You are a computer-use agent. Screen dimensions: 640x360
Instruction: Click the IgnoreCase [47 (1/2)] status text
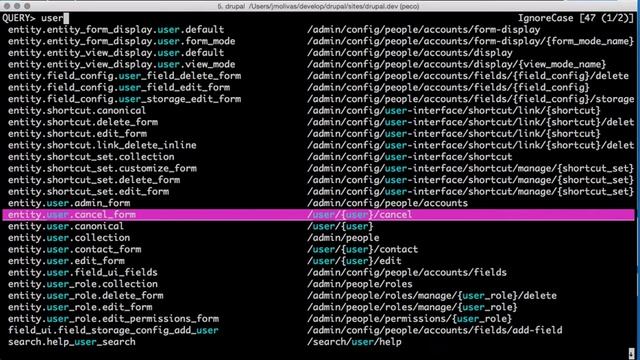[576, 18]
